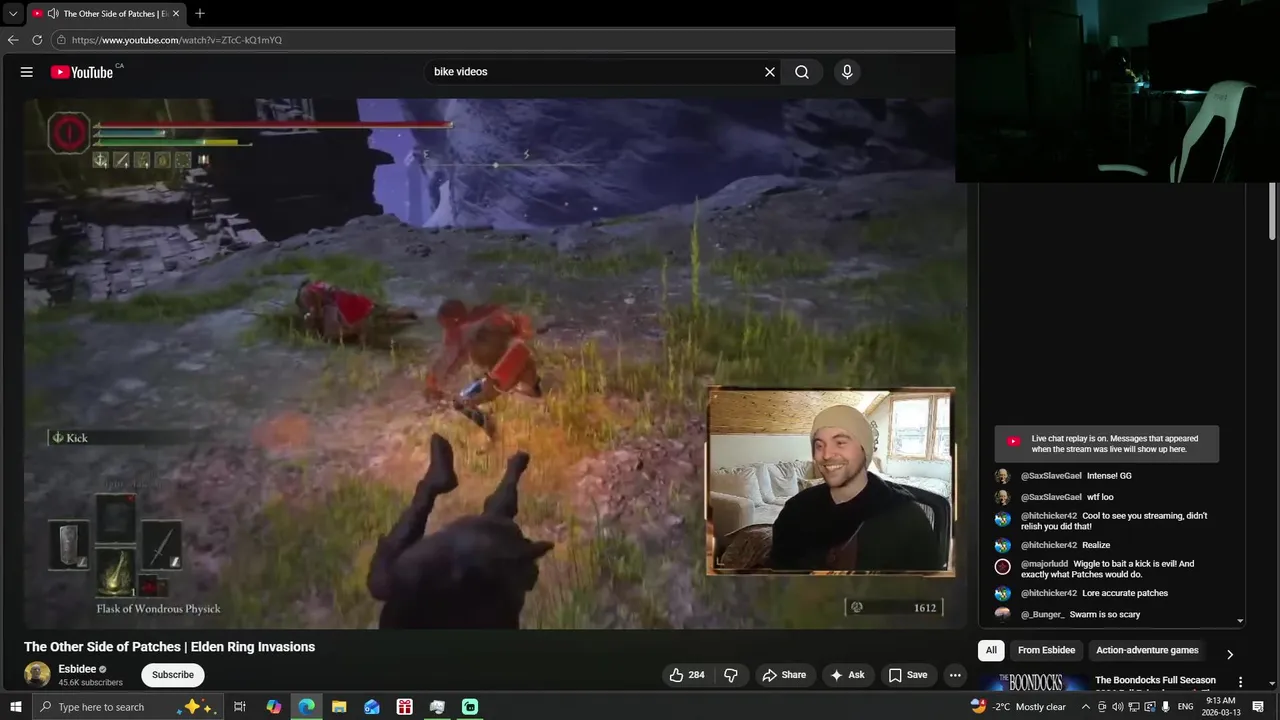Click the @majorludd chat avatar

[1002, 567]
